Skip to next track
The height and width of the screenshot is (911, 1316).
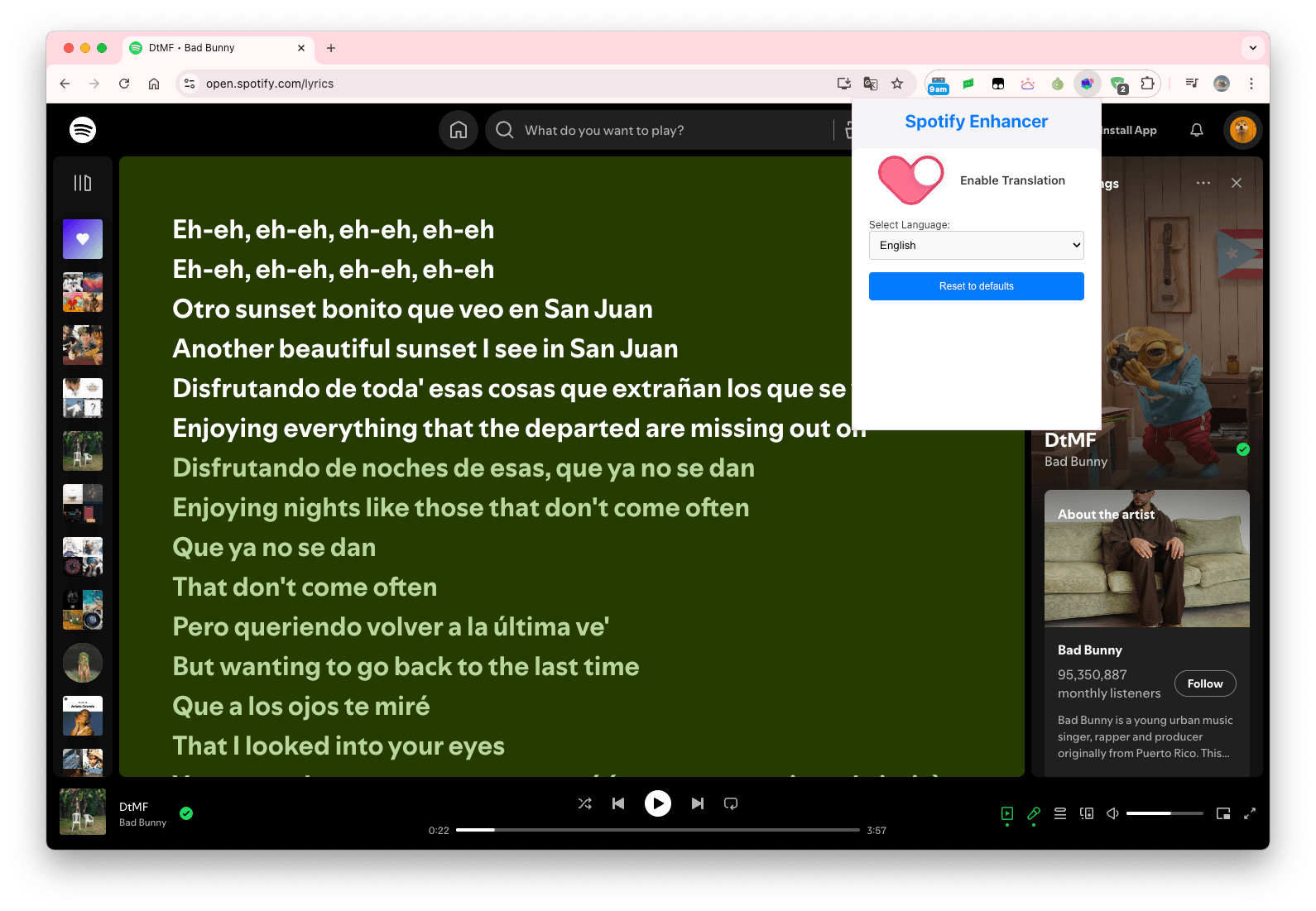tap(698, 803)
